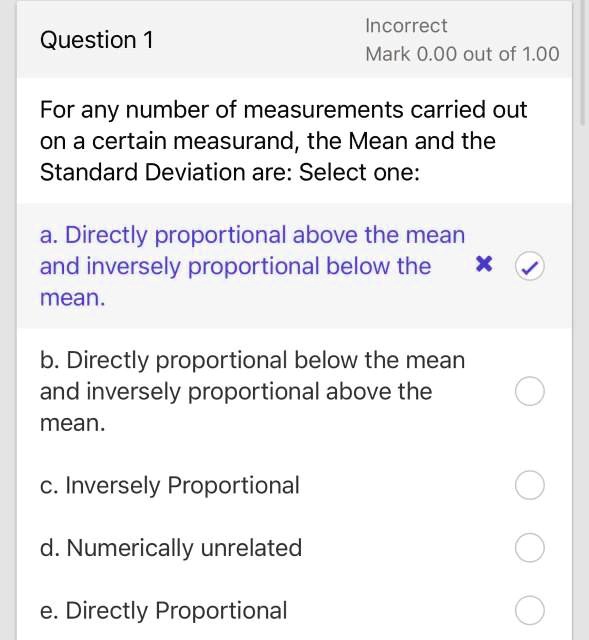Viewport: 589px width, 640px height.
Task: Click the 'e. Directly Proportional' answer label
Action: [x=164, y=611]
